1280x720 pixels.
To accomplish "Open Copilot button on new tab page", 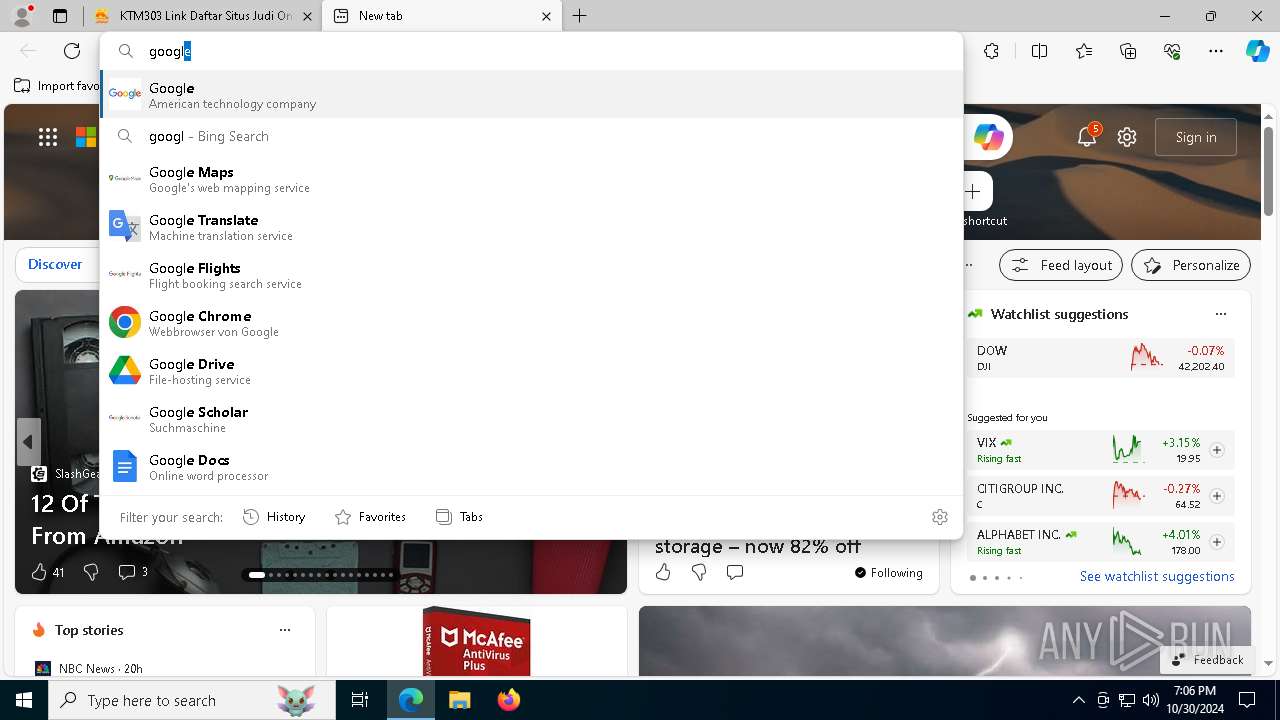I will pyautogui.click(x=988, y=137).
